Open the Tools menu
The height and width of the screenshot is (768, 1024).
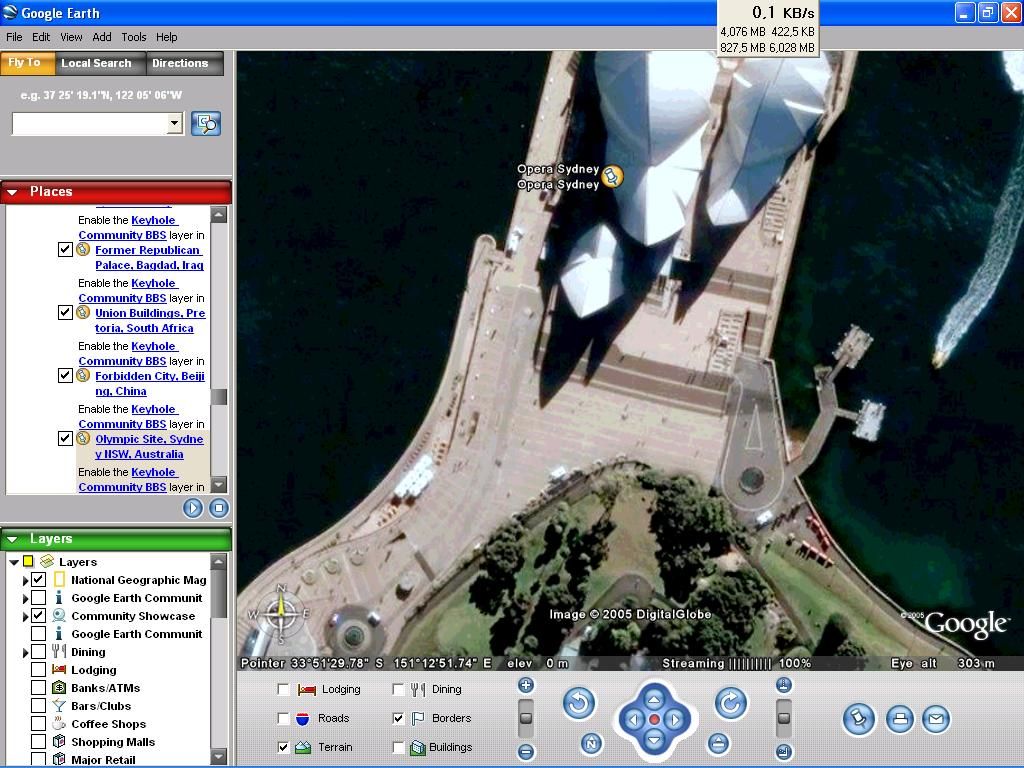[134, 37]
